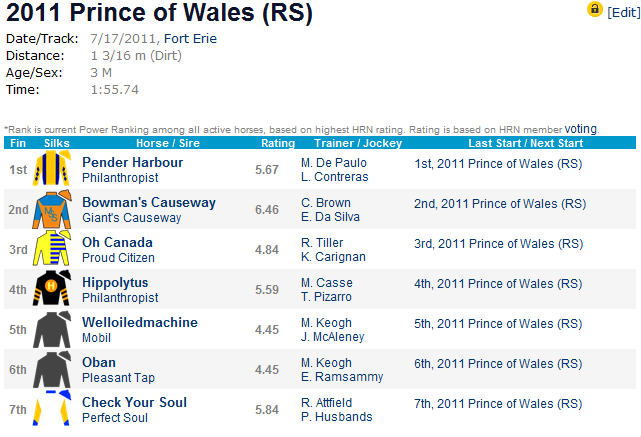The height and width of the screenshot is (437, 641).
Task: Open the Edit link
Action: click(x=623, y=13)
